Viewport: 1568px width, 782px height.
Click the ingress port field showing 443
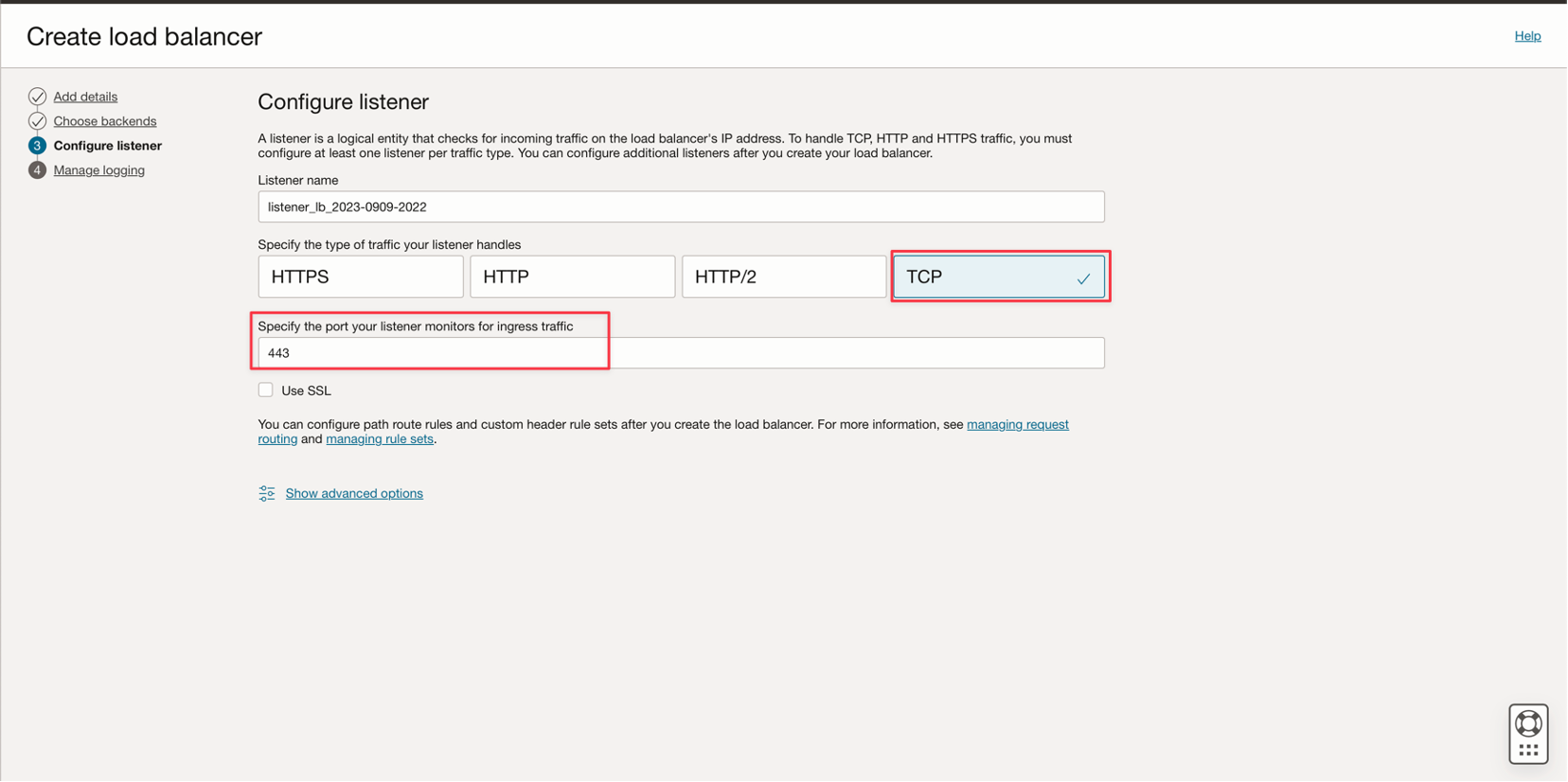(x=681, y=353)
